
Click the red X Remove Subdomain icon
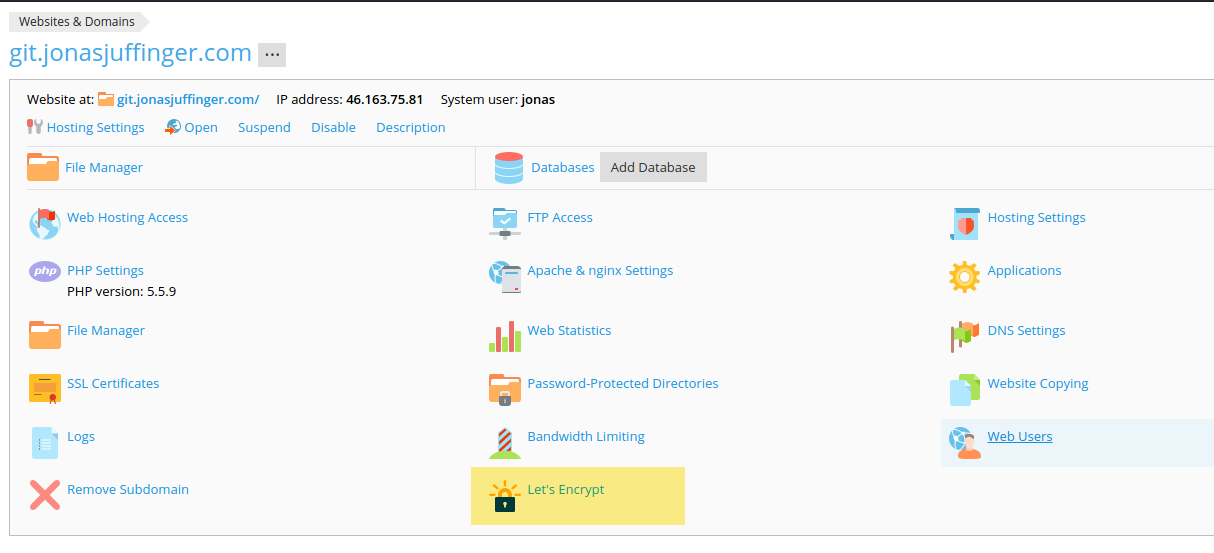(45, 495)
